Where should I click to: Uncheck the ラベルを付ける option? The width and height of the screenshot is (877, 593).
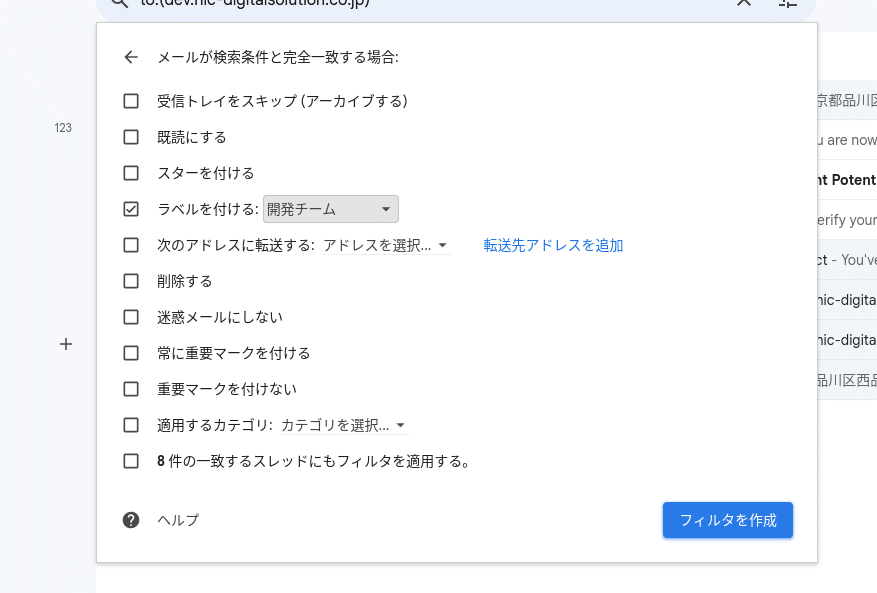tap(130, 209)
